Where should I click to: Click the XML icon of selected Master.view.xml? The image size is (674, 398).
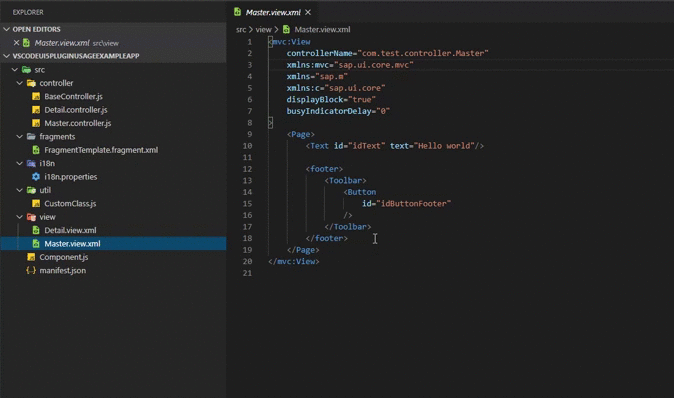[x=36, y=244]
